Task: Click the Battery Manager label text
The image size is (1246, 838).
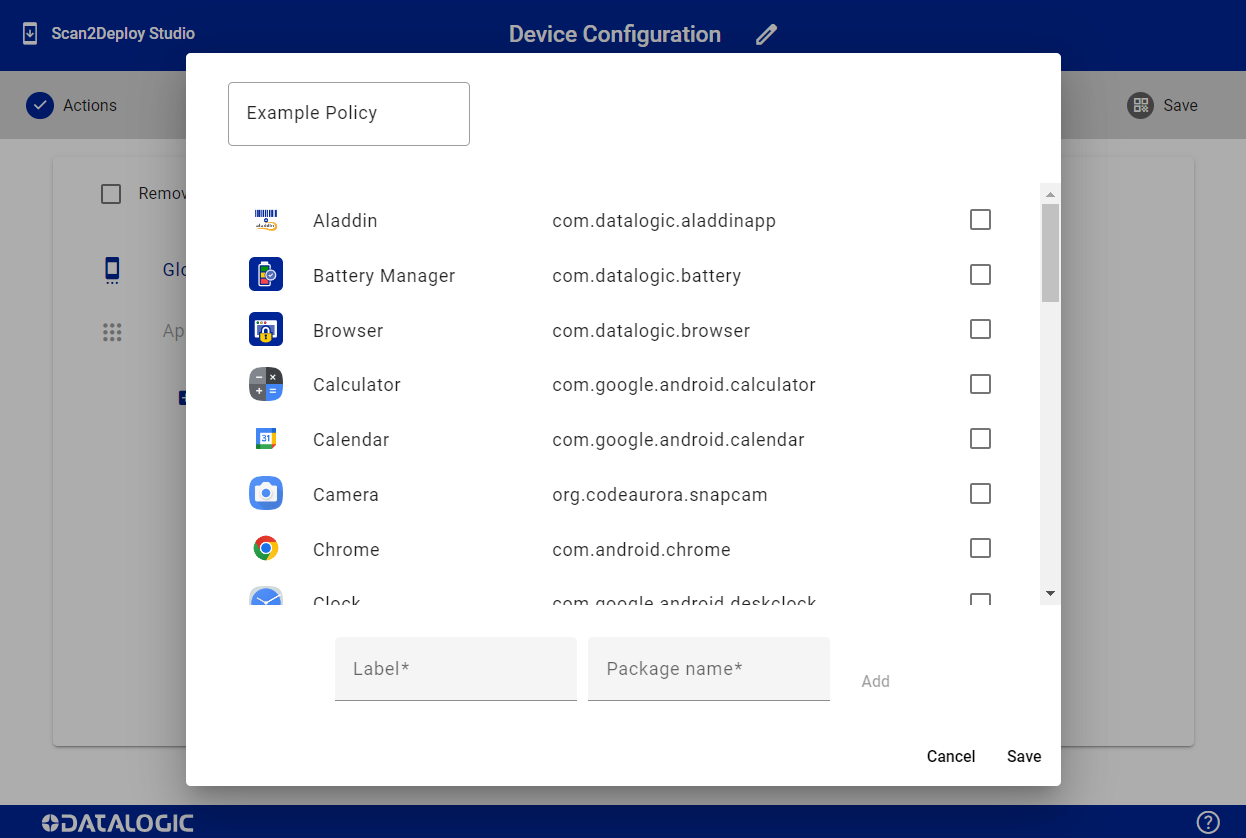Action: pos(384,276)
